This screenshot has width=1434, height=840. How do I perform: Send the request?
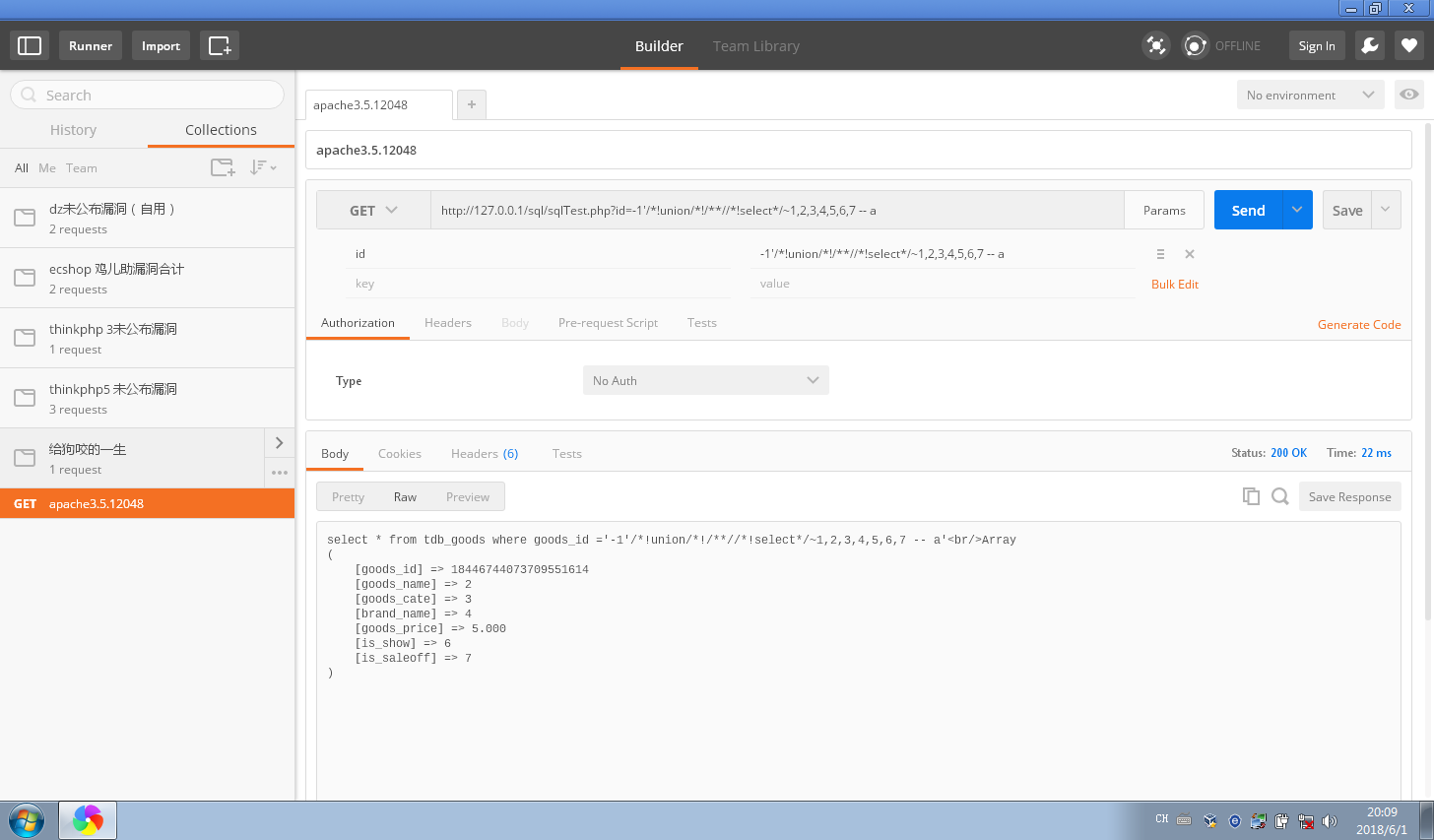click(1248, 210)
